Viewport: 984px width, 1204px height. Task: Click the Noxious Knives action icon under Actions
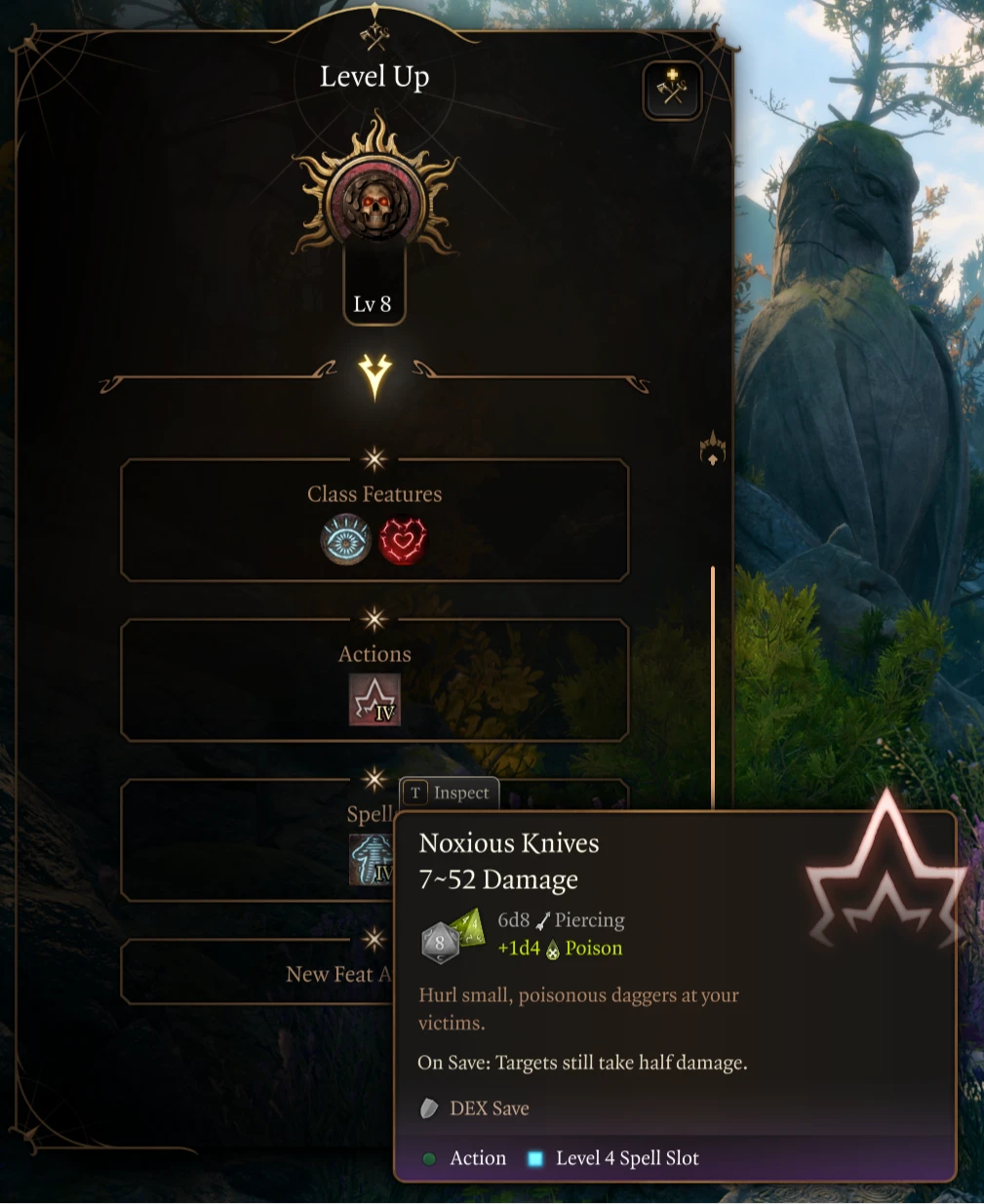coord(374,700)
